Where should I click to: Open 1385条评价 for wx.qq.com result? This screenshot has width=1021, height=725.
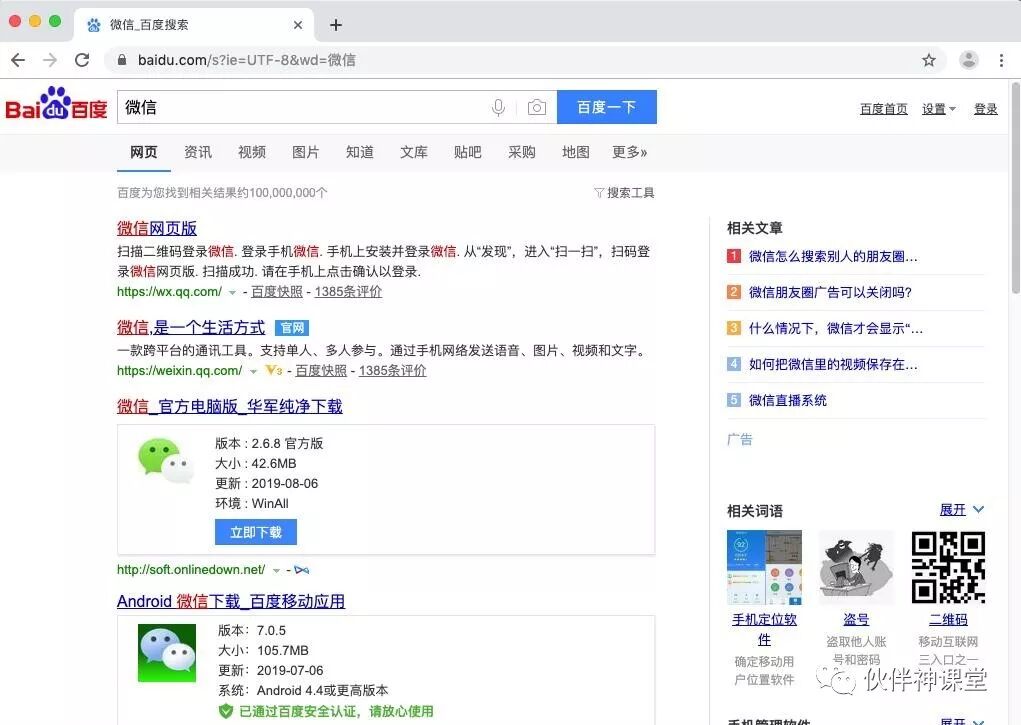(348, 292)
